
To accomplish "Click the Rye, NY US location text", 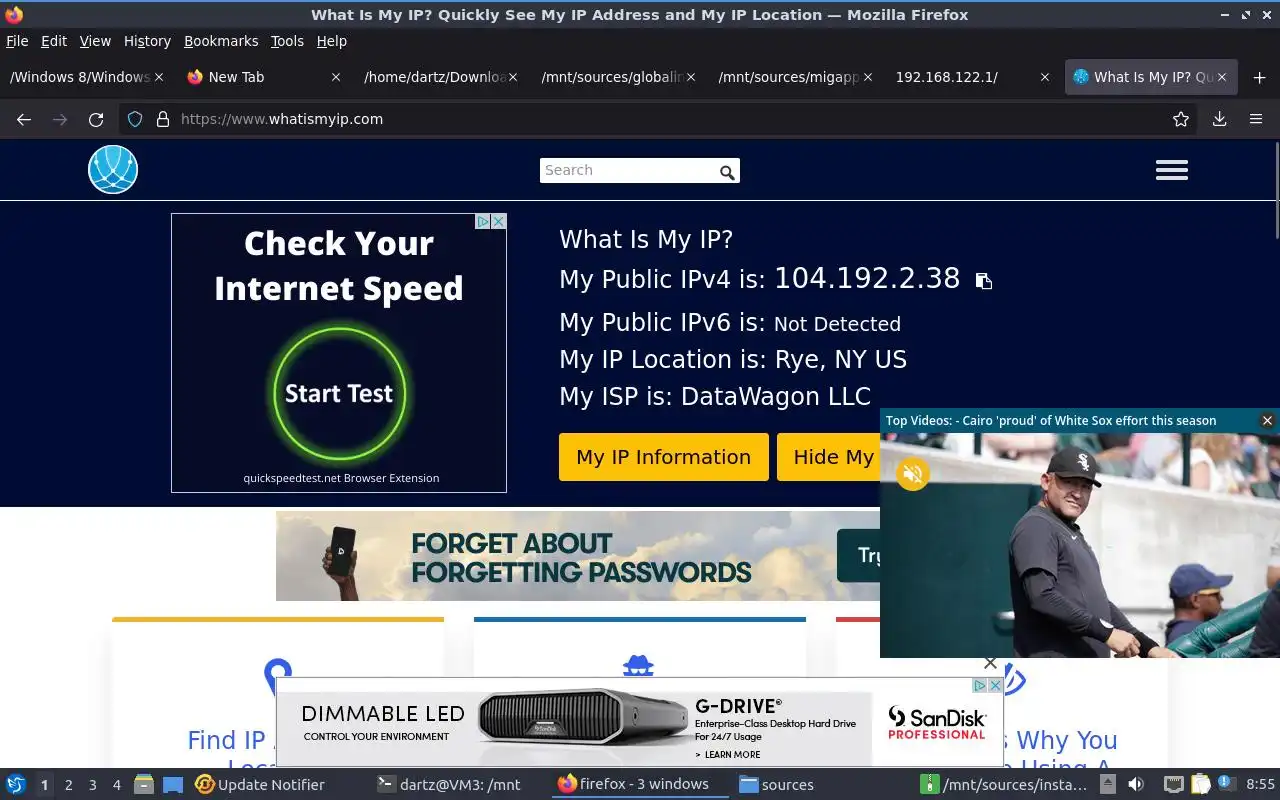I will click(840, 360).
